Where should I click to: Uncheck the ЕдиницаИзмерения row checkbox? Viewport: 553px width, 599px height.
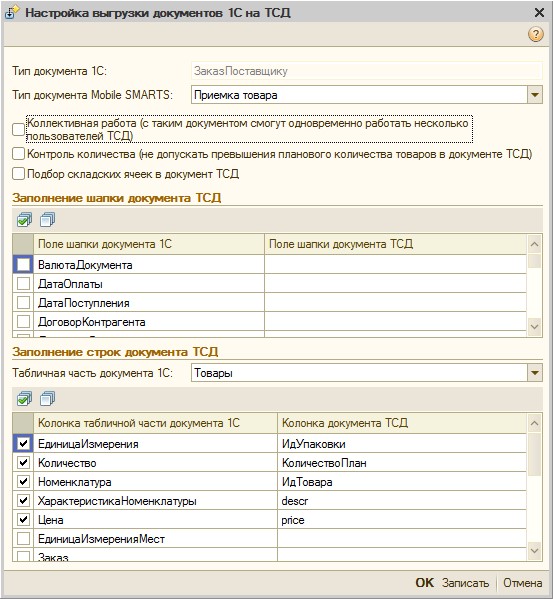(23, 444)
